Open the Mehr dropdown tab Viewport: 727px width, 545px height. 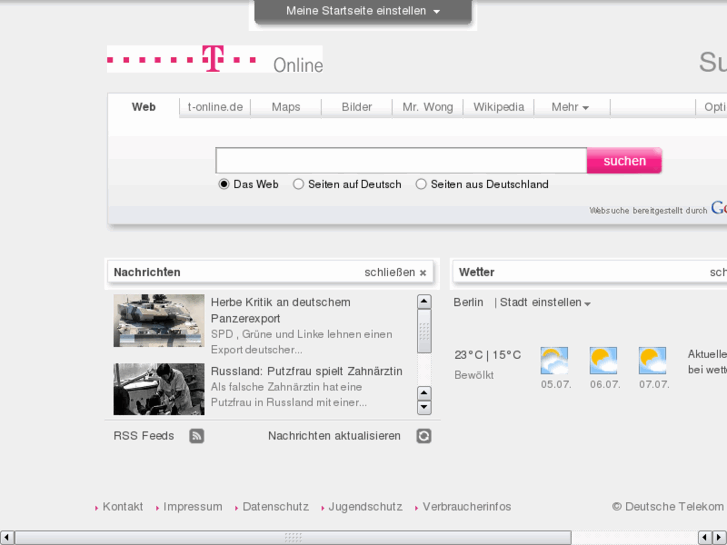coord(570,107)
